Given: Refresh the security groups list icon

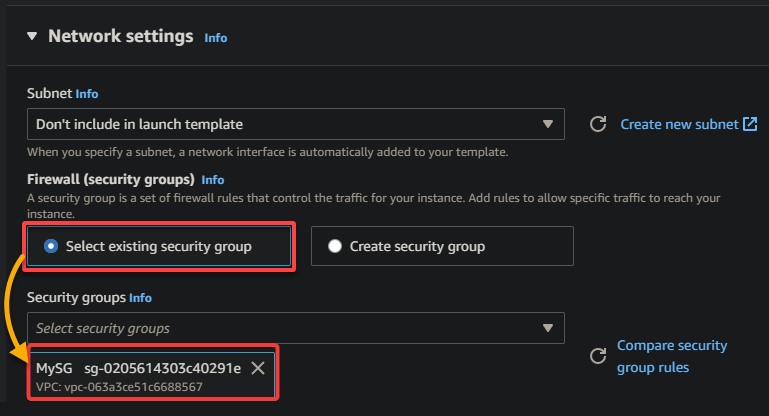Looking at the screenshot, I should [x=598, y=356].
